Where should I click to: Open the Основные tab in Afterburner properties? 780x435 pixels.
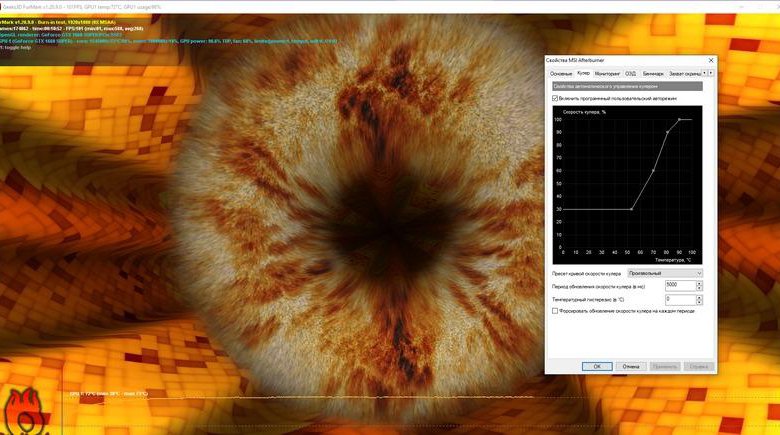pyautogui.click(x=561, y=74)
